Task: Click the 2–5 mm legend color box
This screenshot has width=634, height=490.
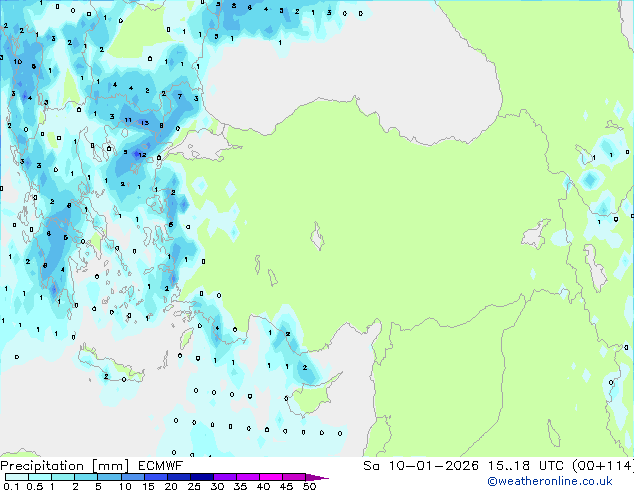Action: point(86,477)
